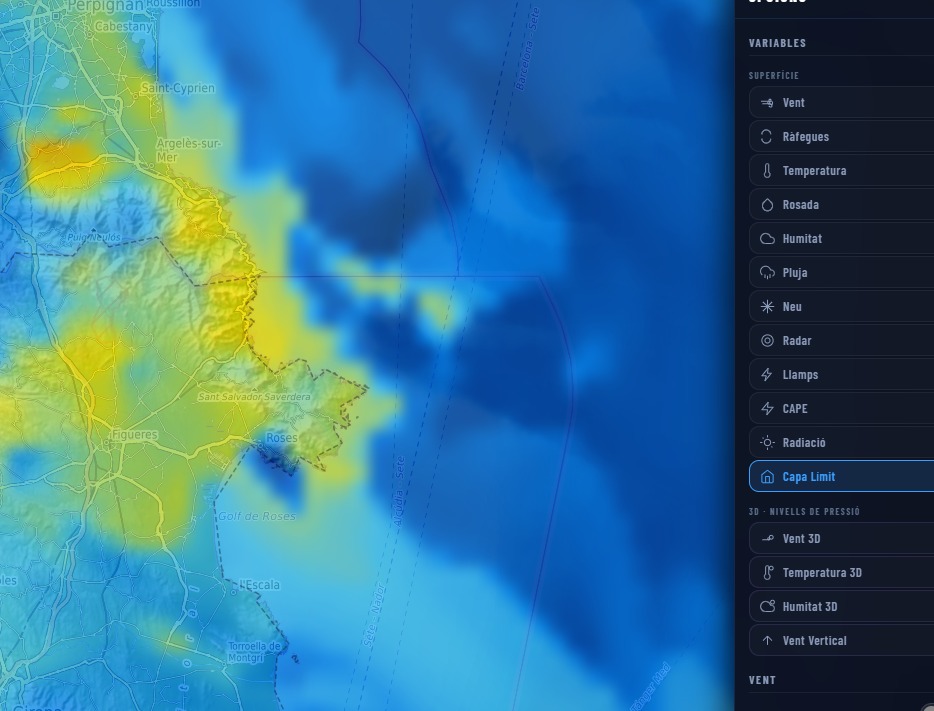Select the Temperatura thermometer icon
Image resolution: width=934 pixels, height=711 pixels.
(767, 170)
